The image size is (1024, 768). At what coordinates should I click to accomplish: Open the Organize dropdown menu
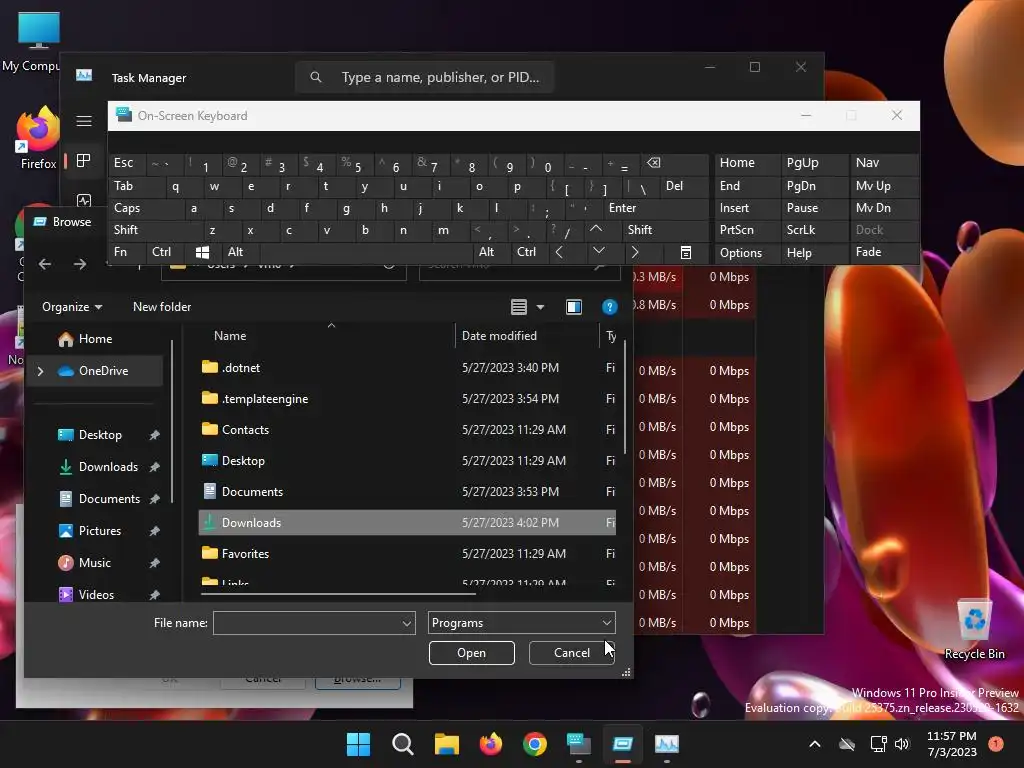[72, 307]
